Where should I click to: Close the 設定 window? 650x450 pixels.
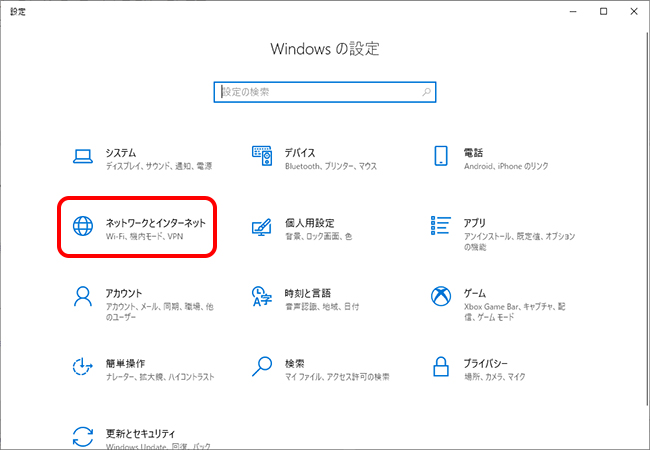[634, 12]
